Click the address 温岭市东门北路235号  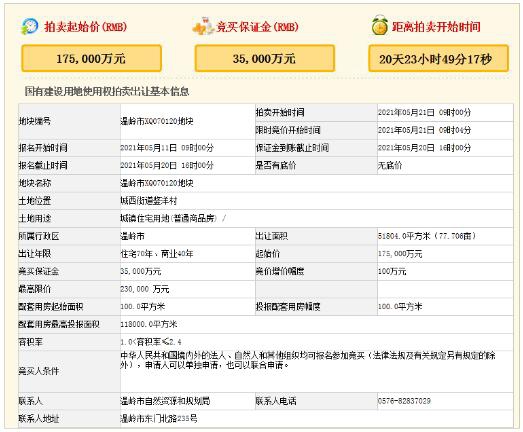pyautogui.click(x=159, y=419)
